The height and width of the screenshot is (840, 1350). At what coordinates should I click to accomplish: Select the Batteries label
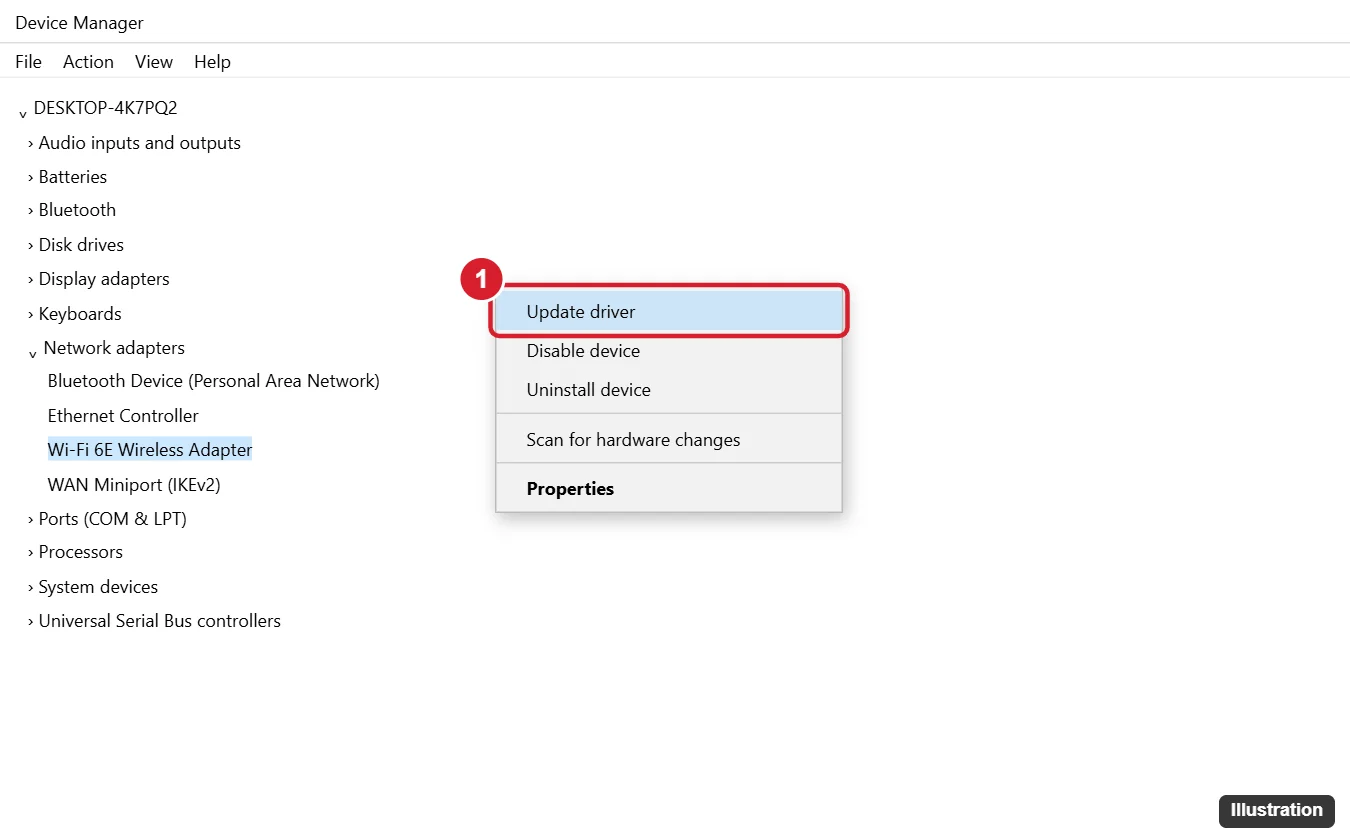[73, 177]
